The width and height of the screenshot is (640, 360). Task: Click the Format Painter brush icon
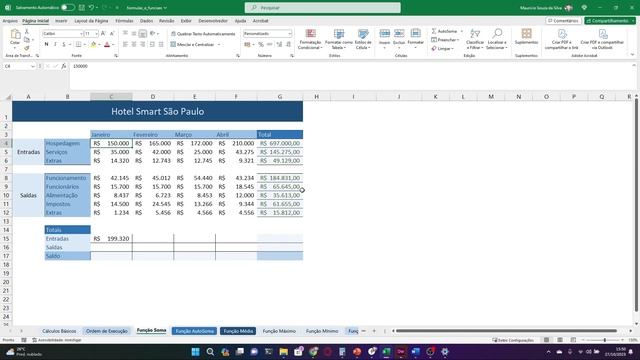tap(27, 48)
